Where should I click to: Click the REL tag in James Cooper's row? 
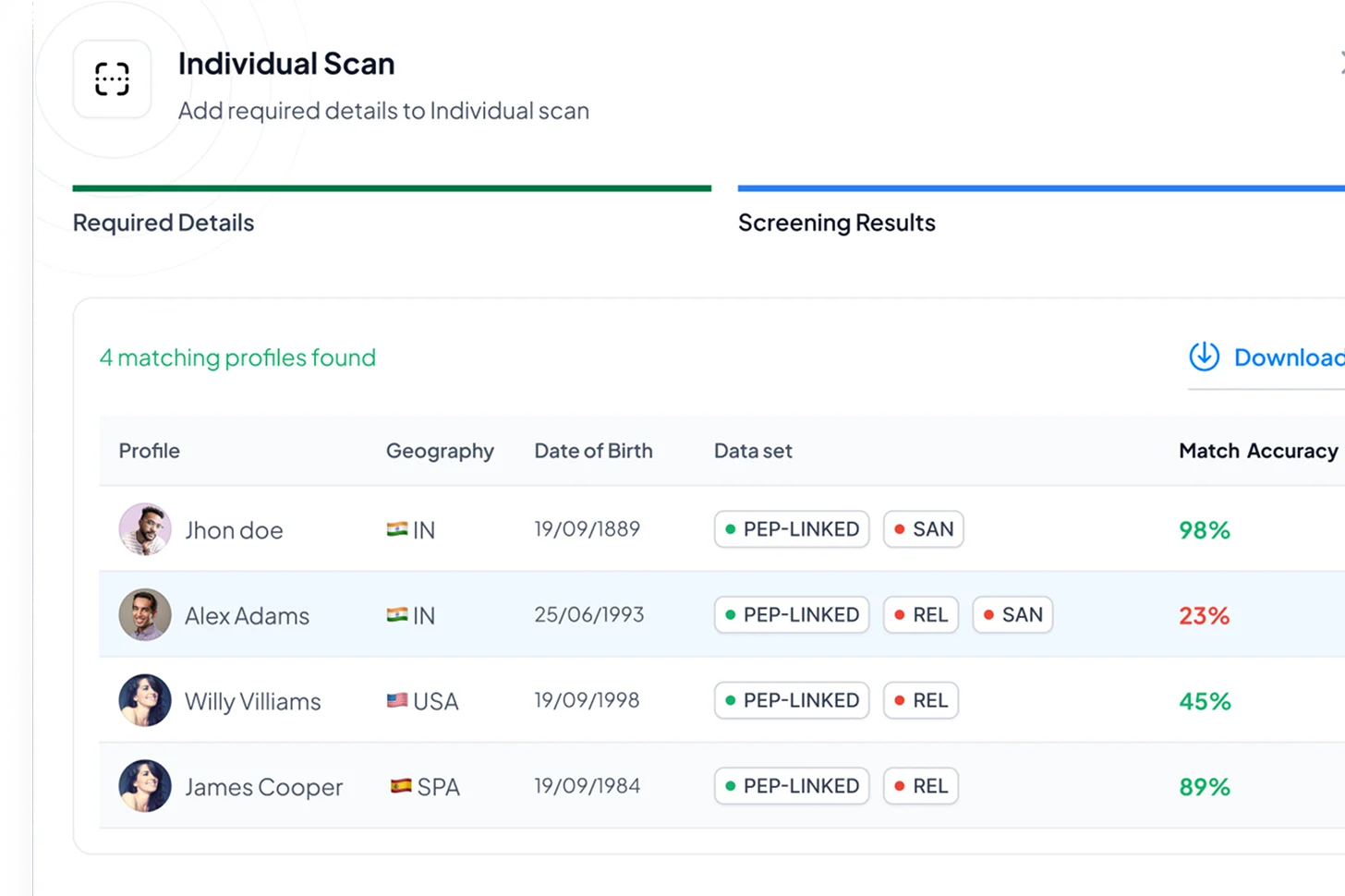point(921,786)
